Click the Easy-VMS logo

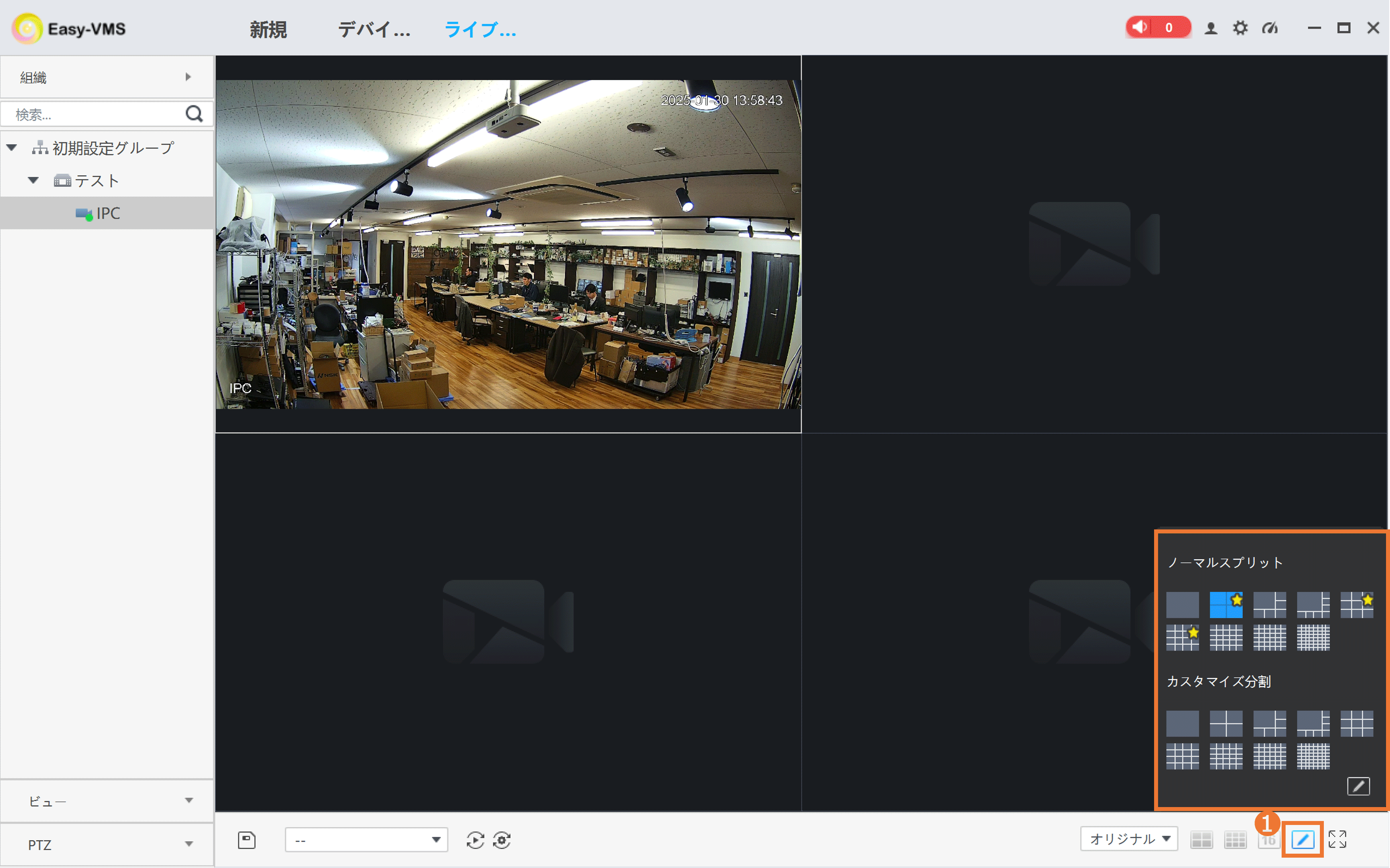(69, 29)
